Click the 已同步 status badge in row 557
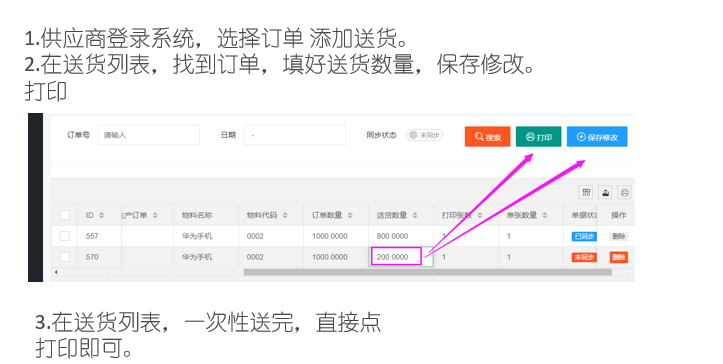Screen dimensions: 723x364 coord(584,236)
